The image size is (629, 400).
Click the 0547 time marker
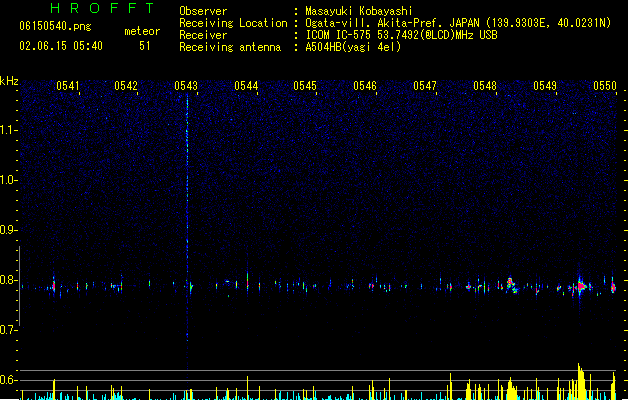pos(425,86)
